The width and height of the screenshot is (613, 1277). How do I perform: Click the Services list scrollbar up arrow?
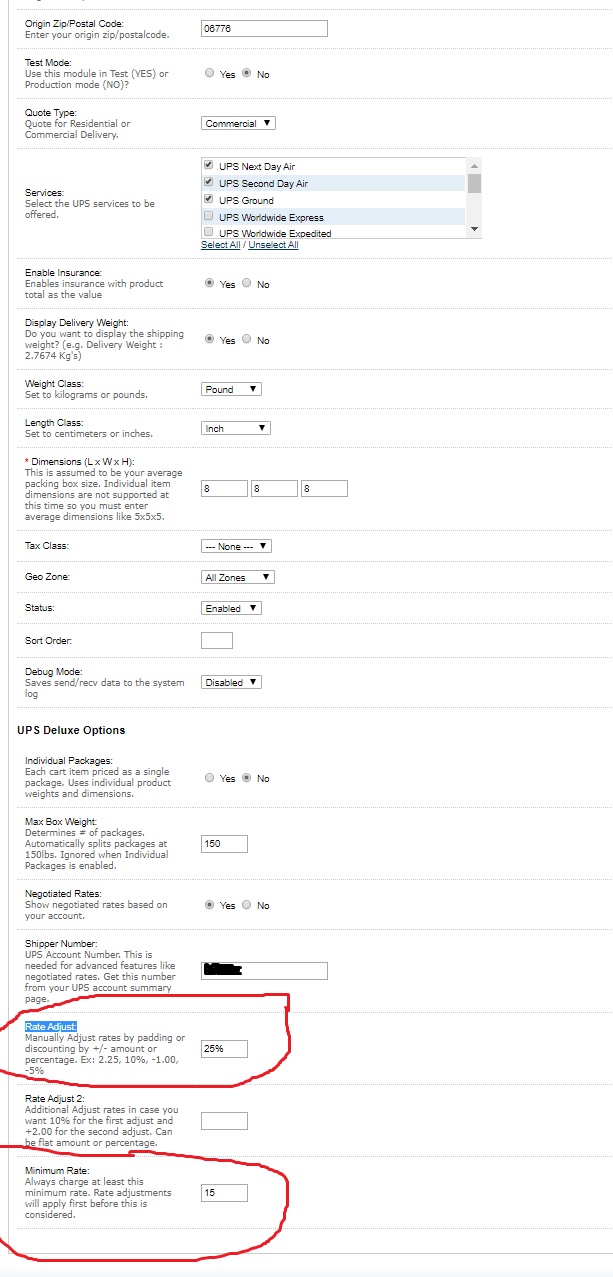click(x=474, y=165)
